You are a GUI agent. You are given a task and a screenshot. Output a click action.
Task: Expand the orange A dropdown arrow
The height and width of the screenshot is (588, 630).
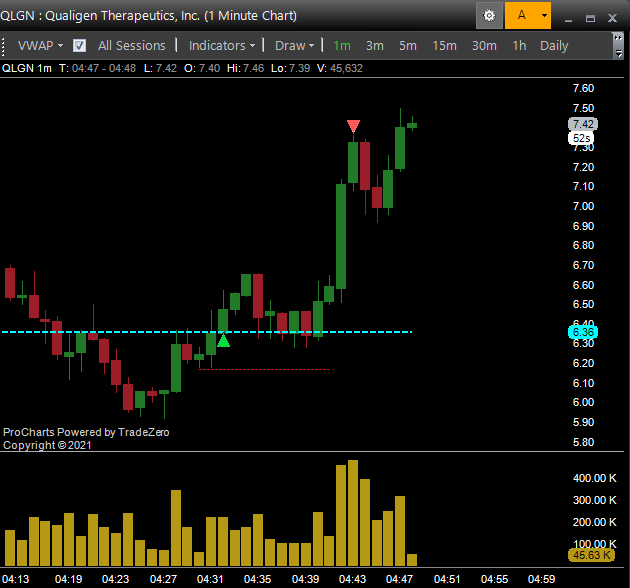(x=544, y=16)
